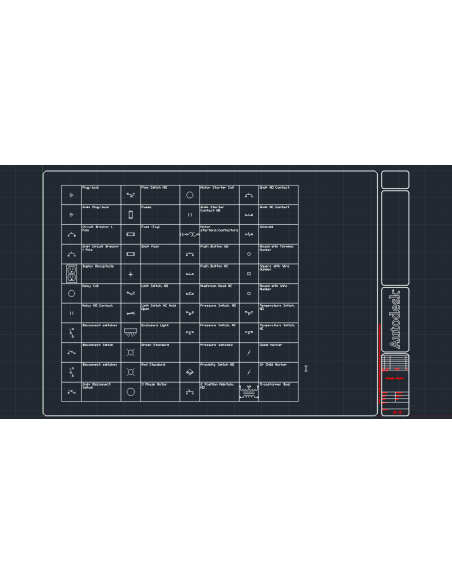The width and height of the screenshot is (452, 584).
Task: Pick the Flow Switch NO symbol
Action: [130, 195]
